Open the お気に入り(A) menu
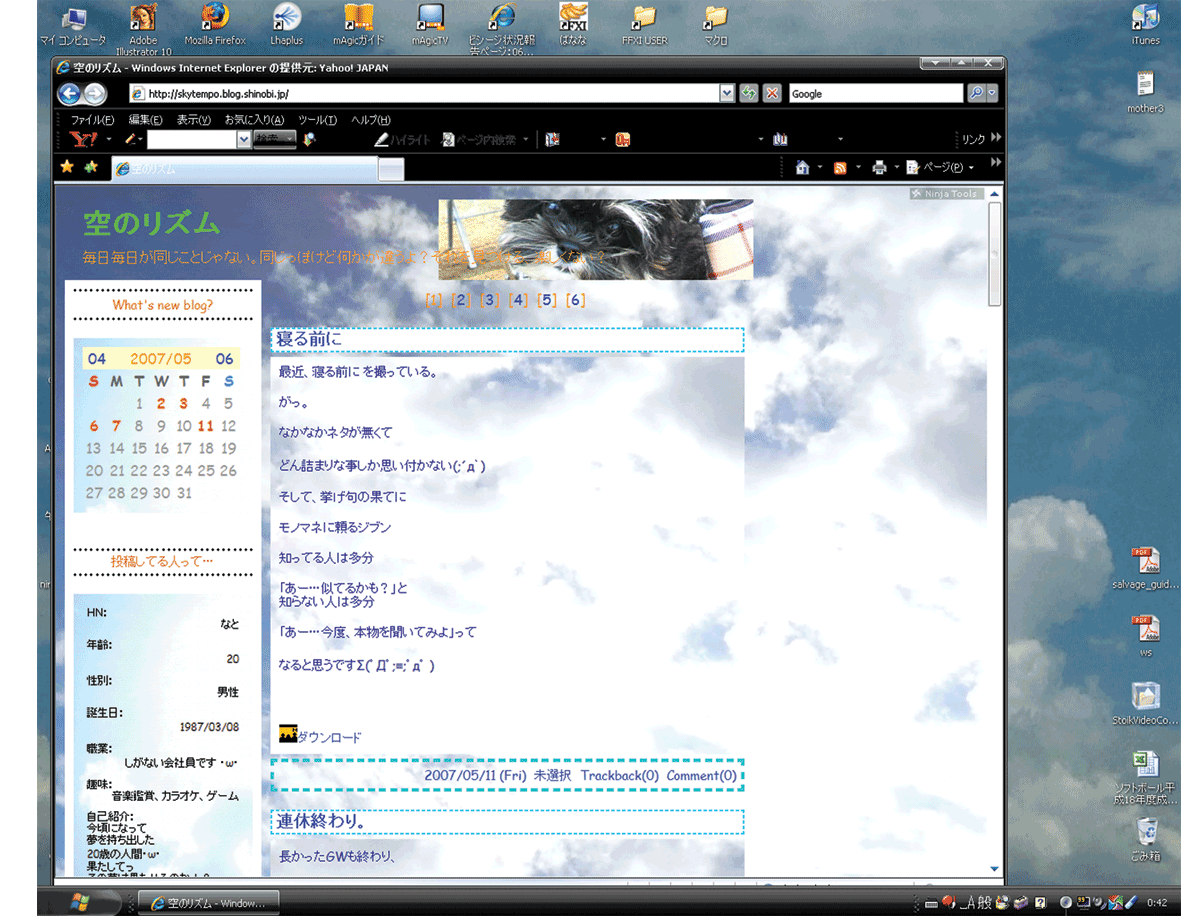 click(254, 120)
